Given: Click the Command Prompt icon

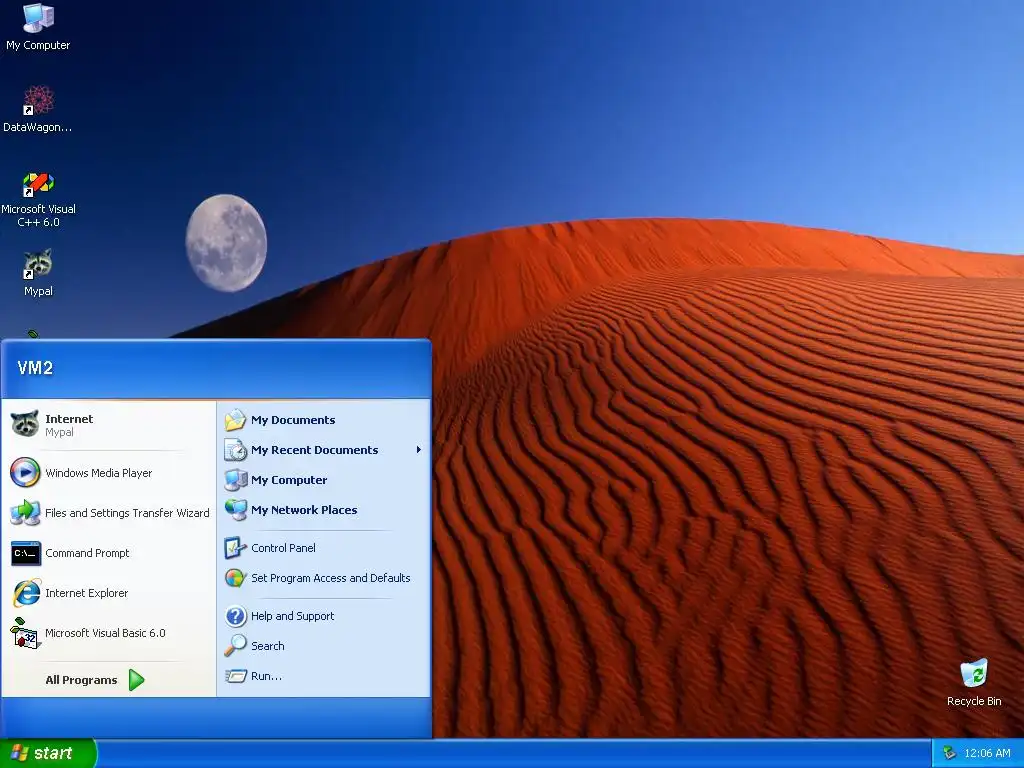Looking at the screenshot, I should coord(25,553).
